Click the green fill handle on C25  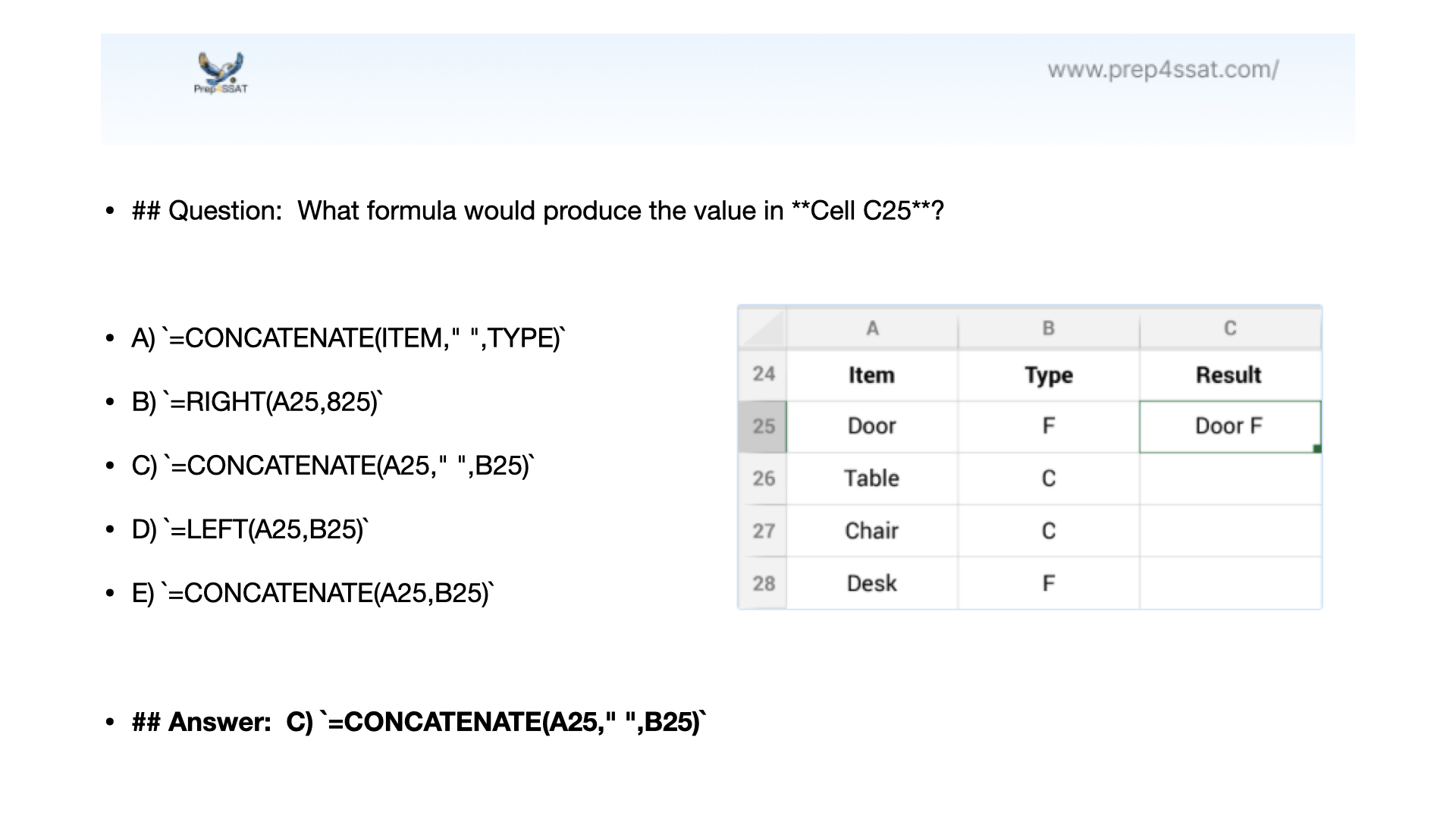[x=1317, y=449]
